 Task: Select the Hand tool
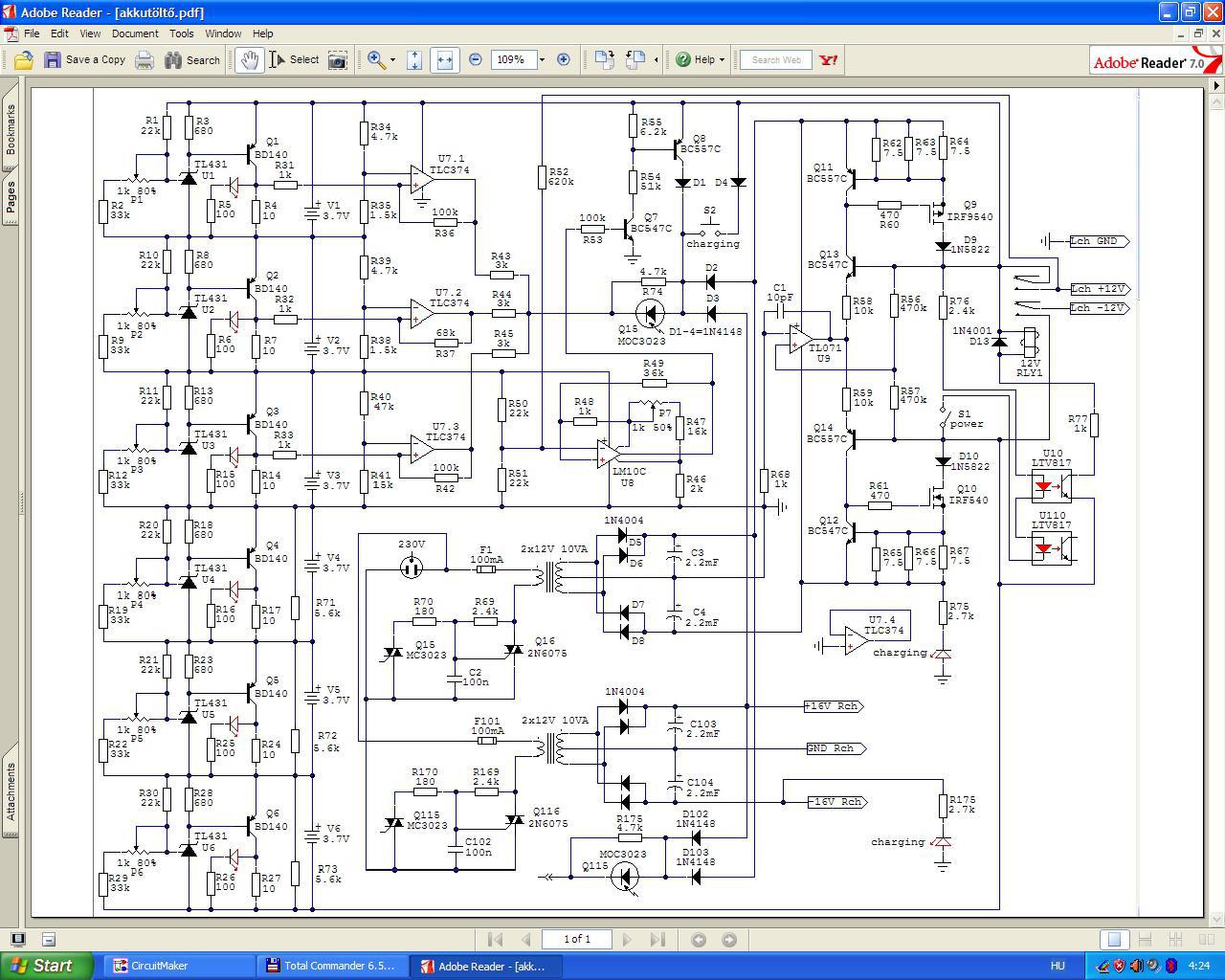pyautogui.click(x=249, y=59)
